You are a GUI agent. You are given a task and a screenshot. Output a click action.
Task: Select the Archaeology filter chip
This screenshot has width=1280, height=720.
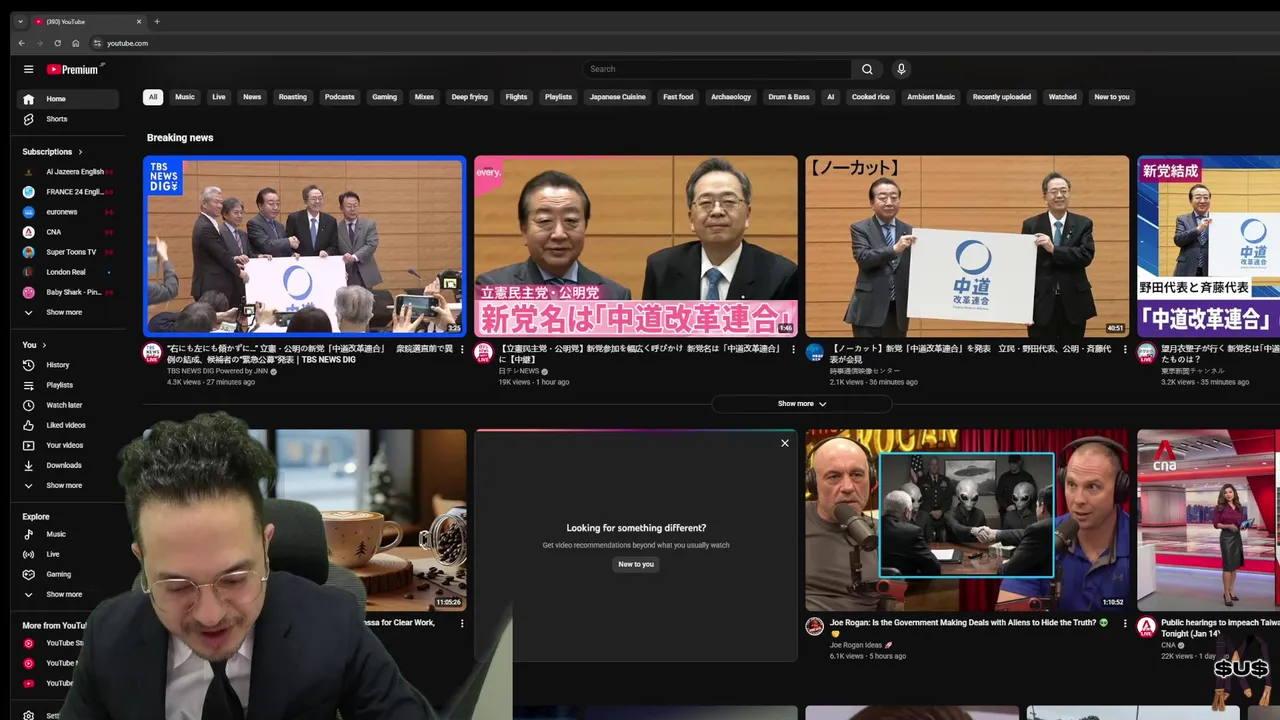point(731,97)
